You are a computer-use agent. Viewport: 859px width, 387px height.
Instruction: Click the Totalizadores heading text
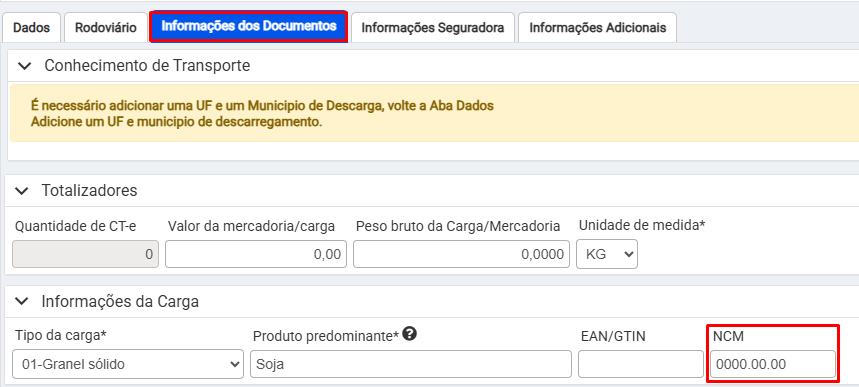[x=89, y=191]
